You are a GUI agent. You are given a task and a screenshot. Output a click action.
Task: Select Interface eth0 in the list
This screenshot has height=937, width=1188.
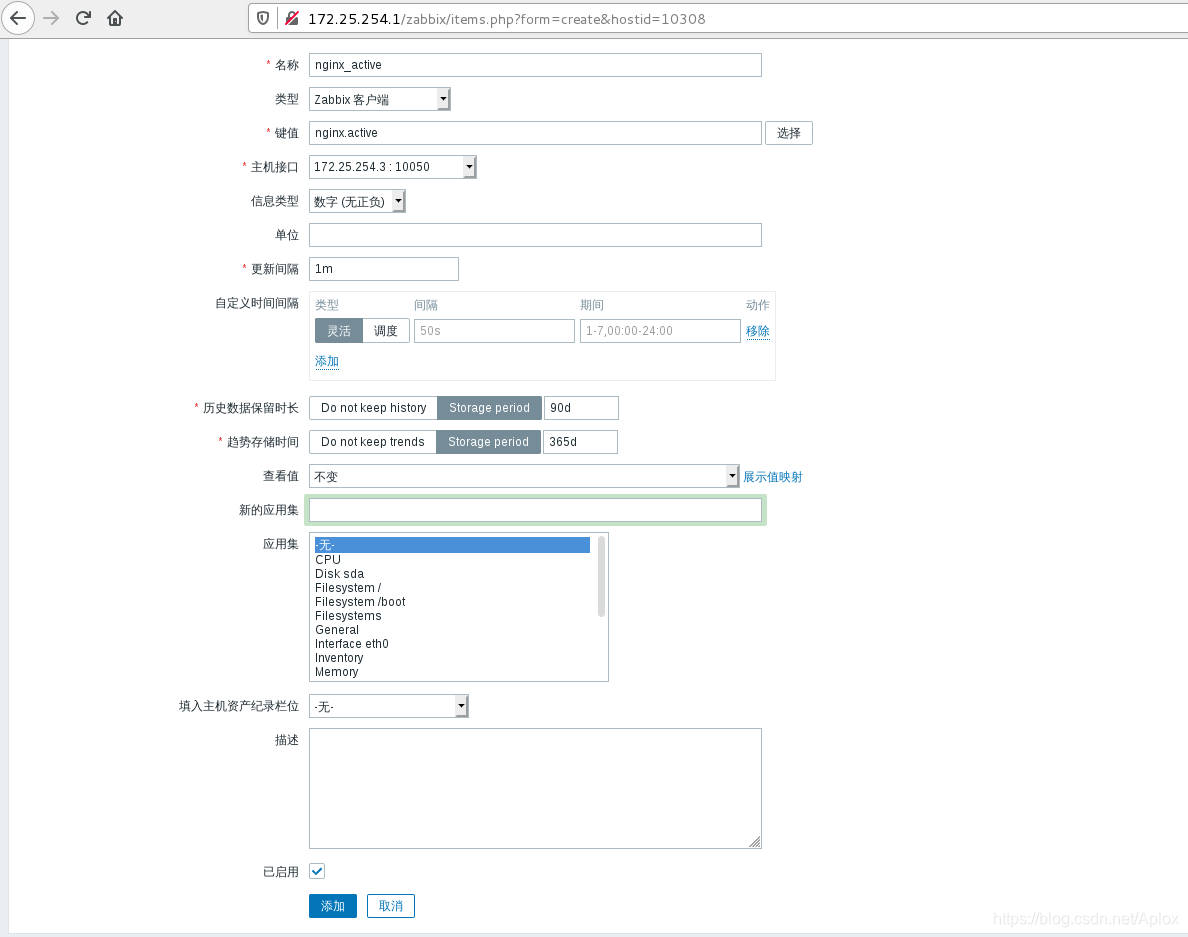click(x=452, y=644)
